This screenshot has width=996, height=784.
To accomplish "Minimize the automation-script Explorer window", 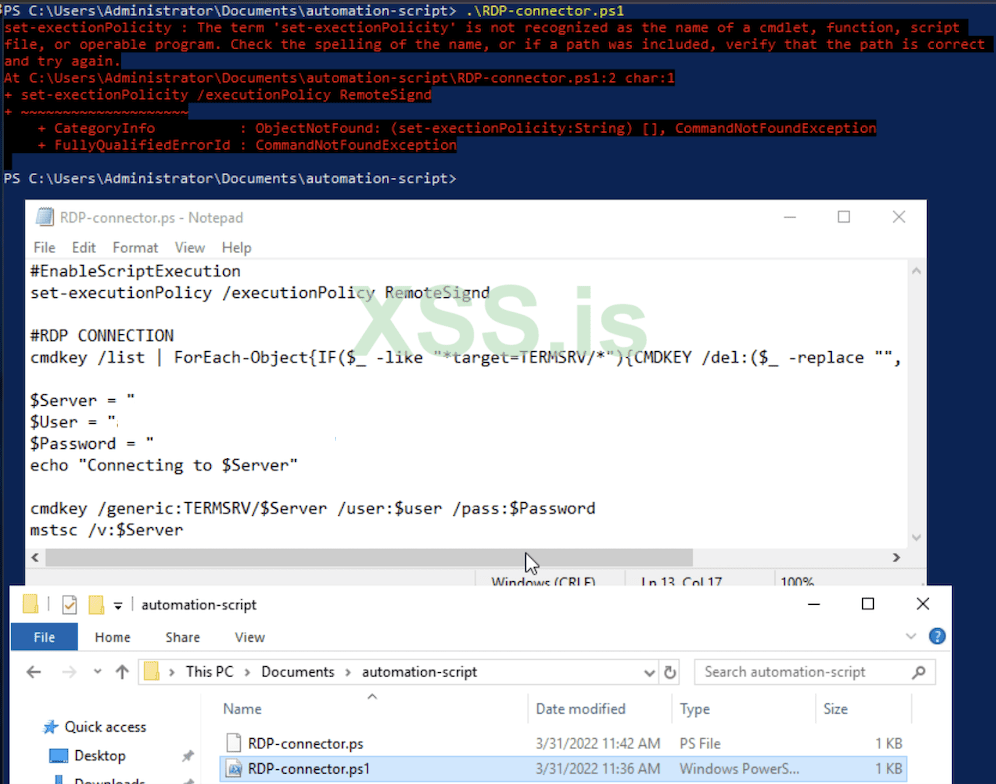I will tap(813, 604).
